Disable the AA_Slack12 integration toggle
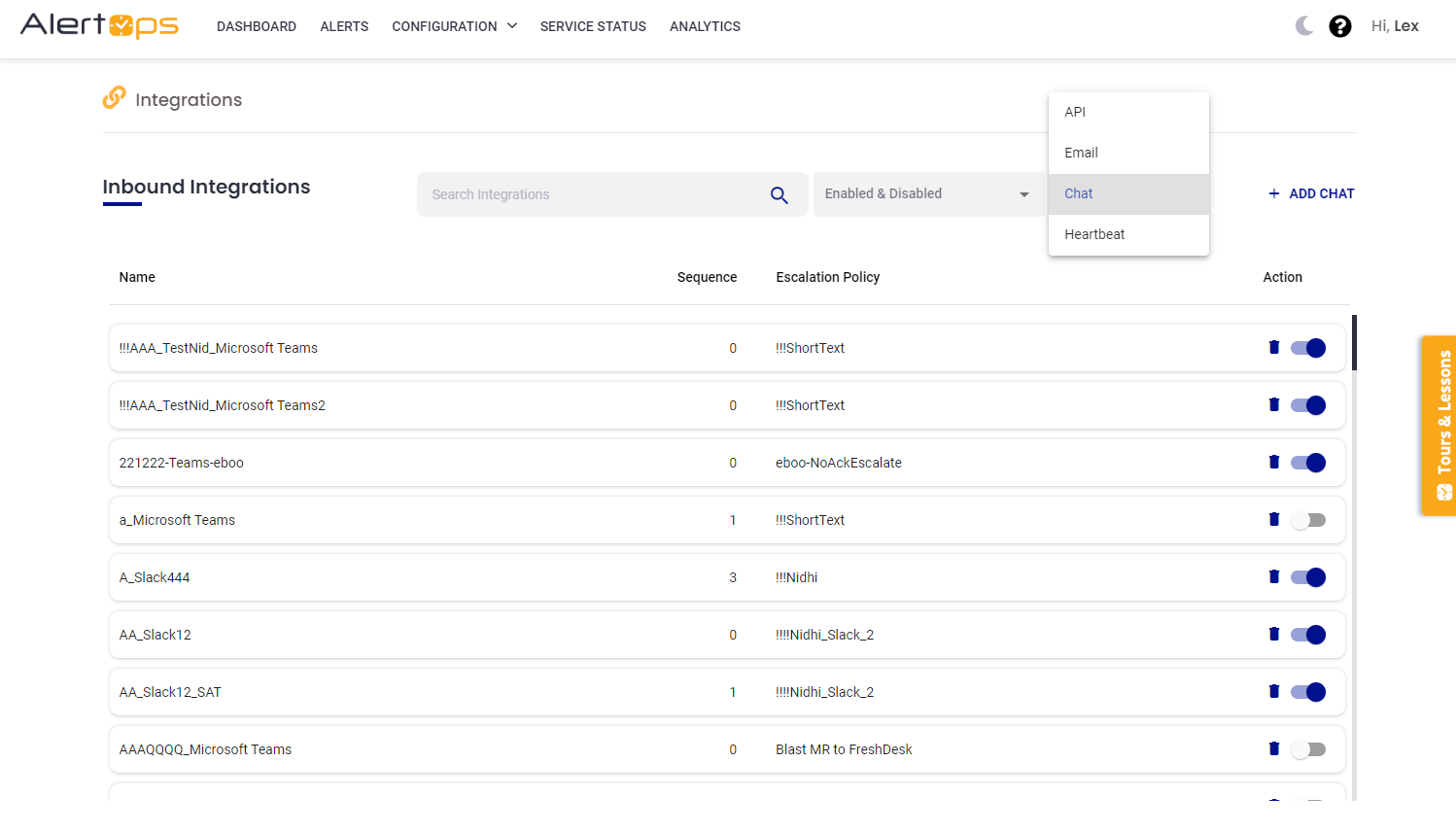The width and height of the screenshot is (1456, 832). 1308,635
